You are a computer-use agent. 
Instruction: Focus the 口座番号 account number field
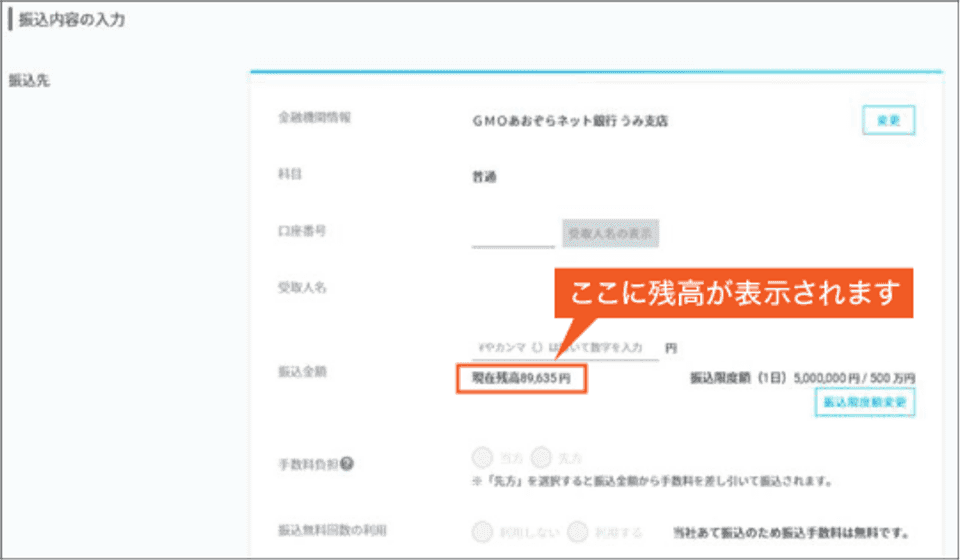click(512, 234)
